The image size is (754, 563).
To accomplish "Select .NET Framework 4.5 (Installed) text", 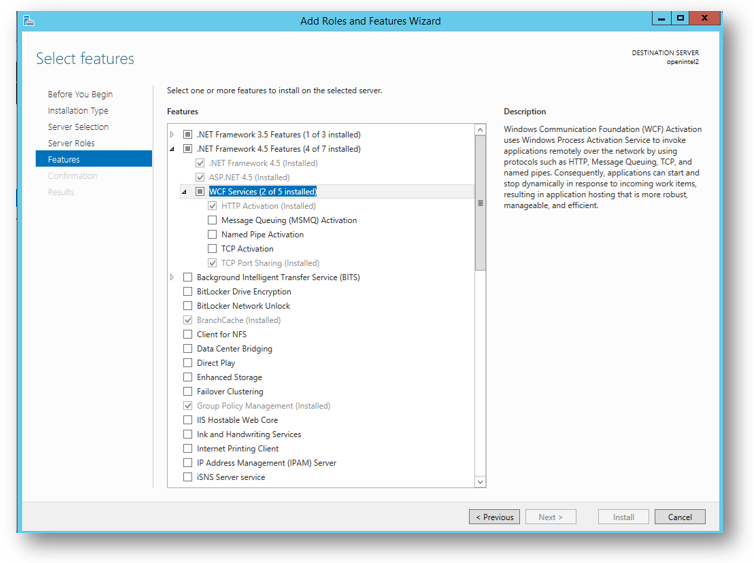I will pos(263,163).
